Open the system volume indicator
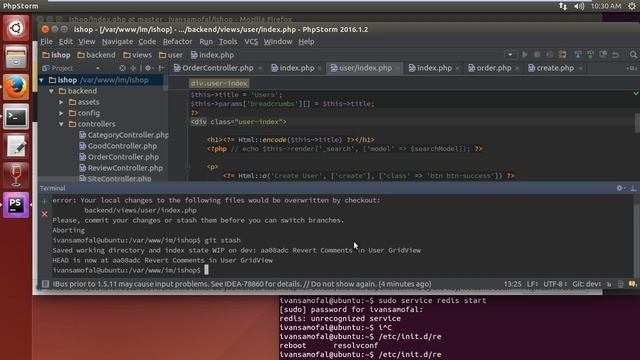640x360 pixels. (x=579, y=6)
